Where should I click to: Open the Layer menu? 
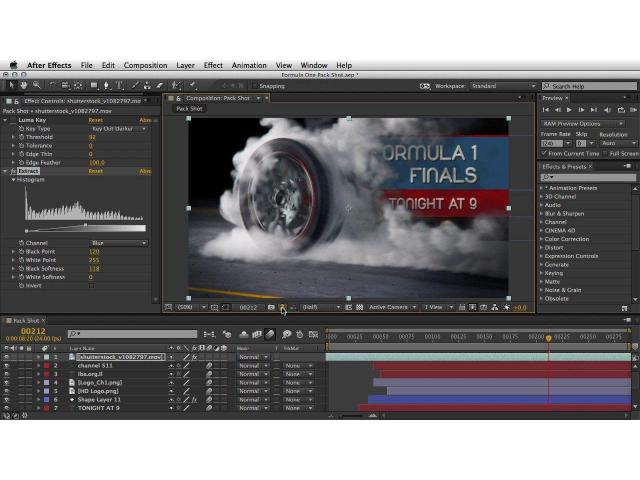click(185, 65)
